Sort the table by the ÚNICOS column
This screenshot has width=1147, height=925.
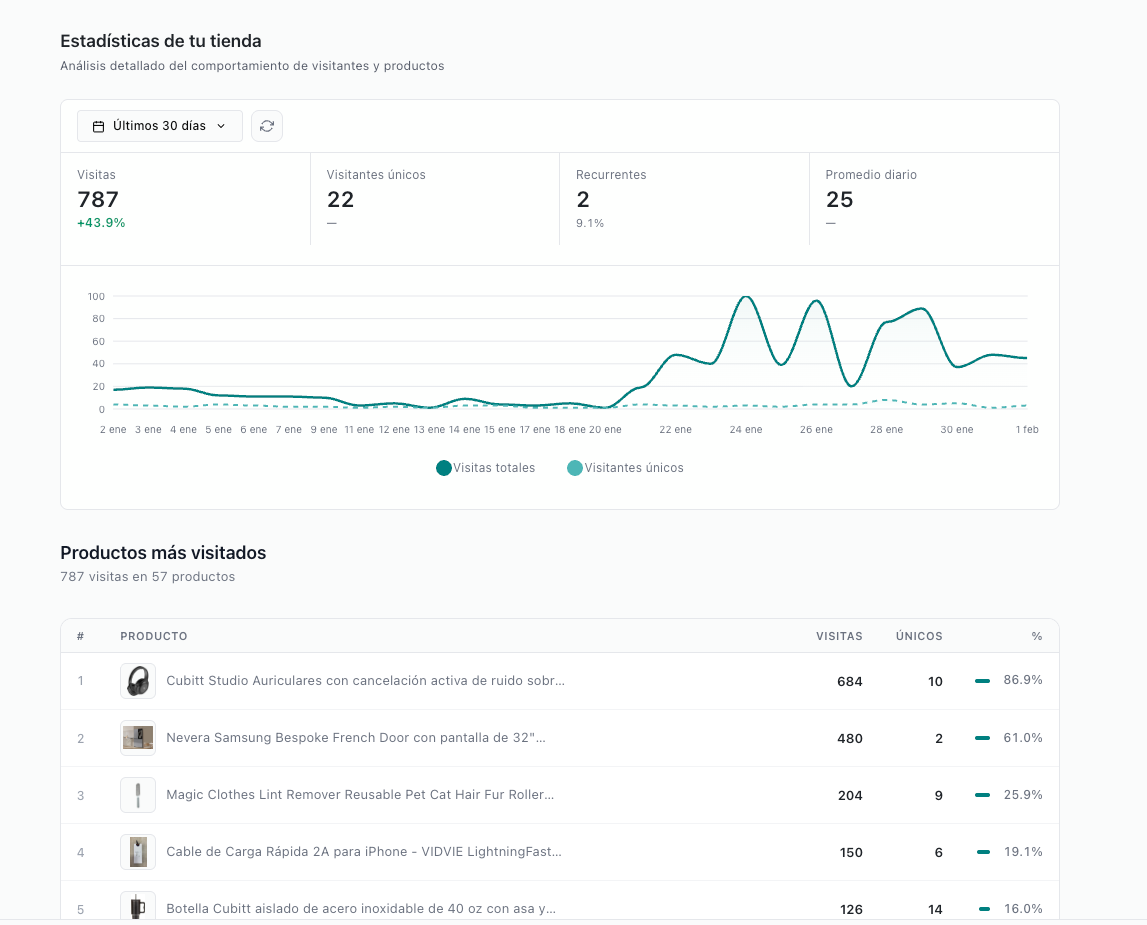[x=918, y=636]
